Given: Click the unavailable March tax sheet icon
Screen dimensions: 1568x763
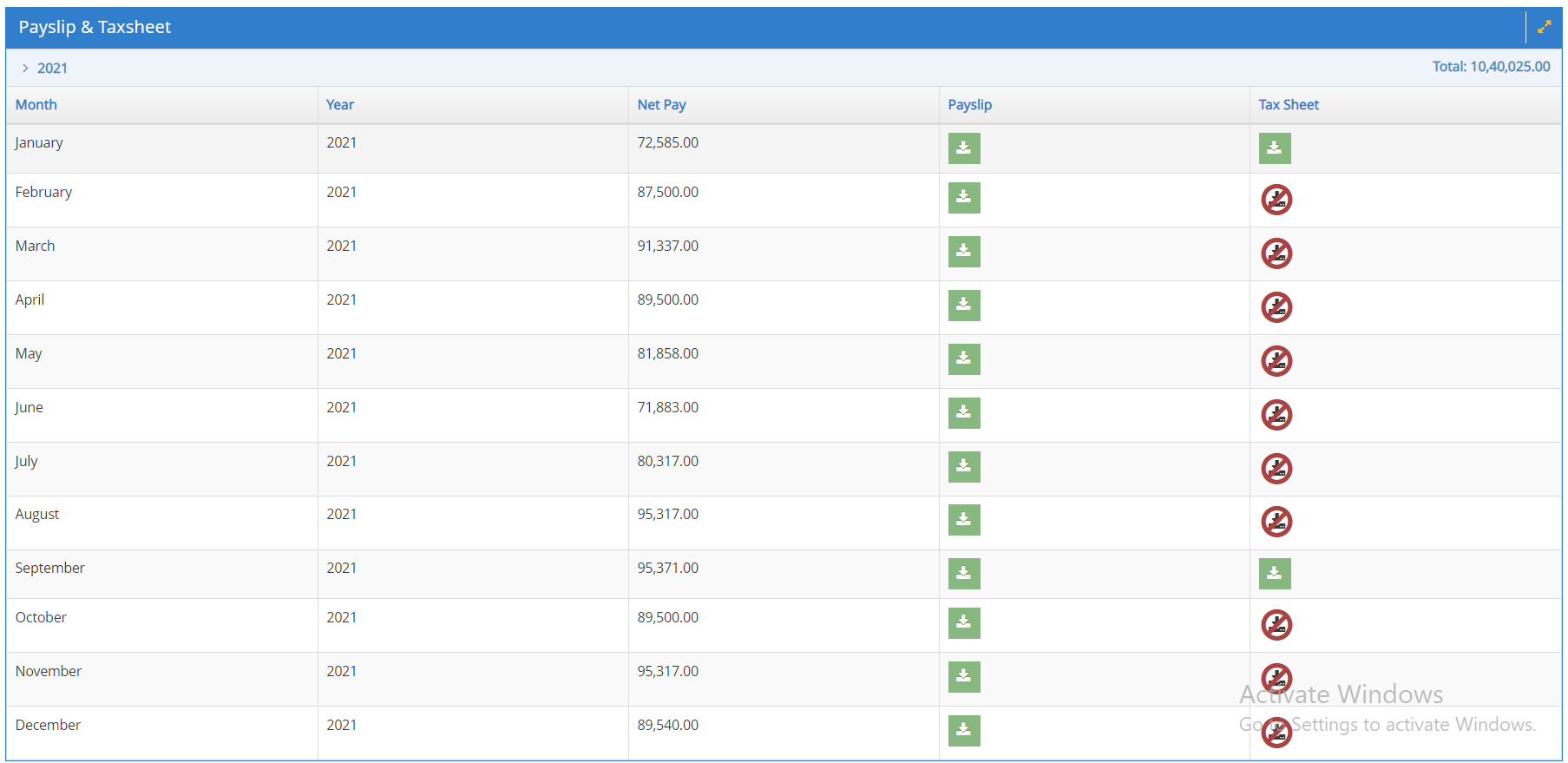Looking at the screenshot, I should (1276, 253).
